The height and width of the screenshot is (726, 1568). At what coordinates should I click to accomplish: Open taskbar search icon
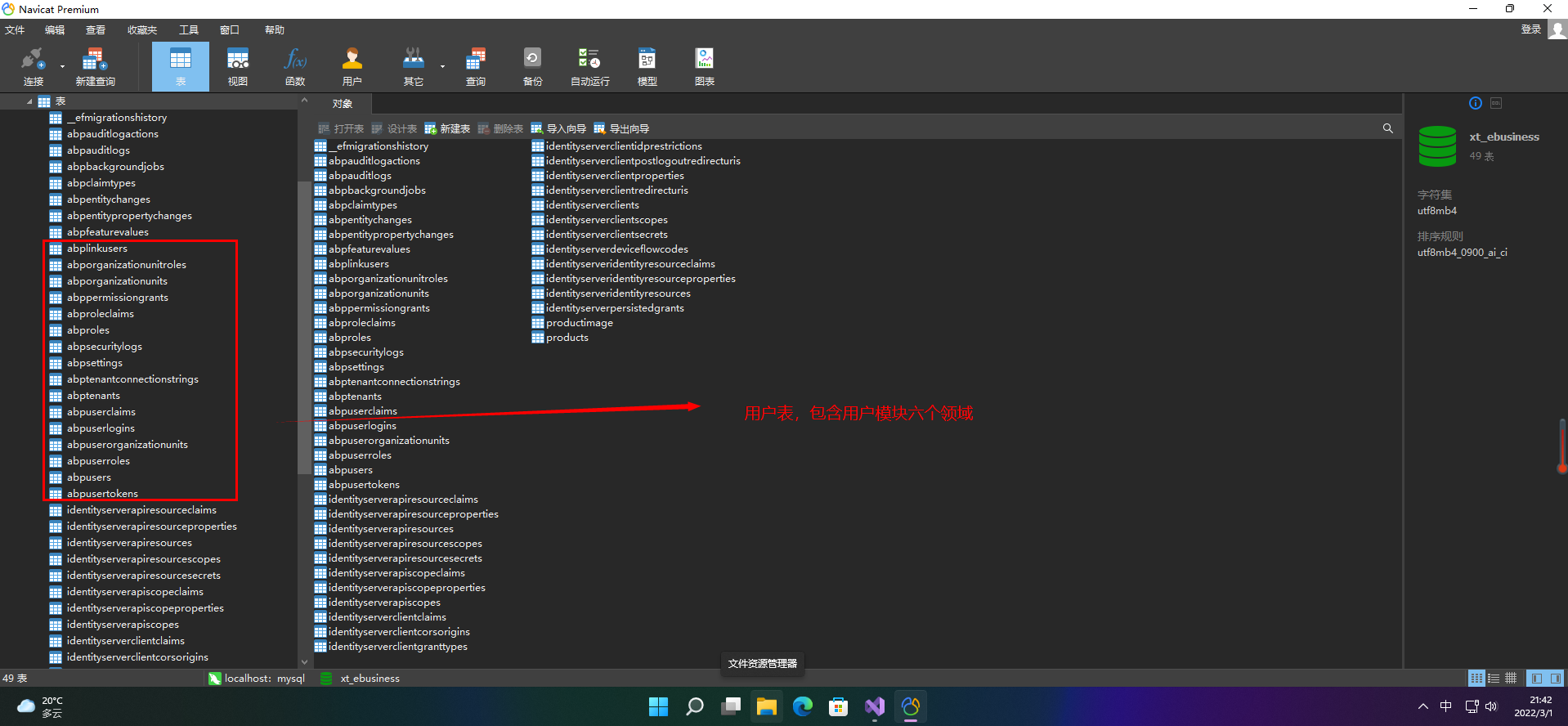point(694,706)
